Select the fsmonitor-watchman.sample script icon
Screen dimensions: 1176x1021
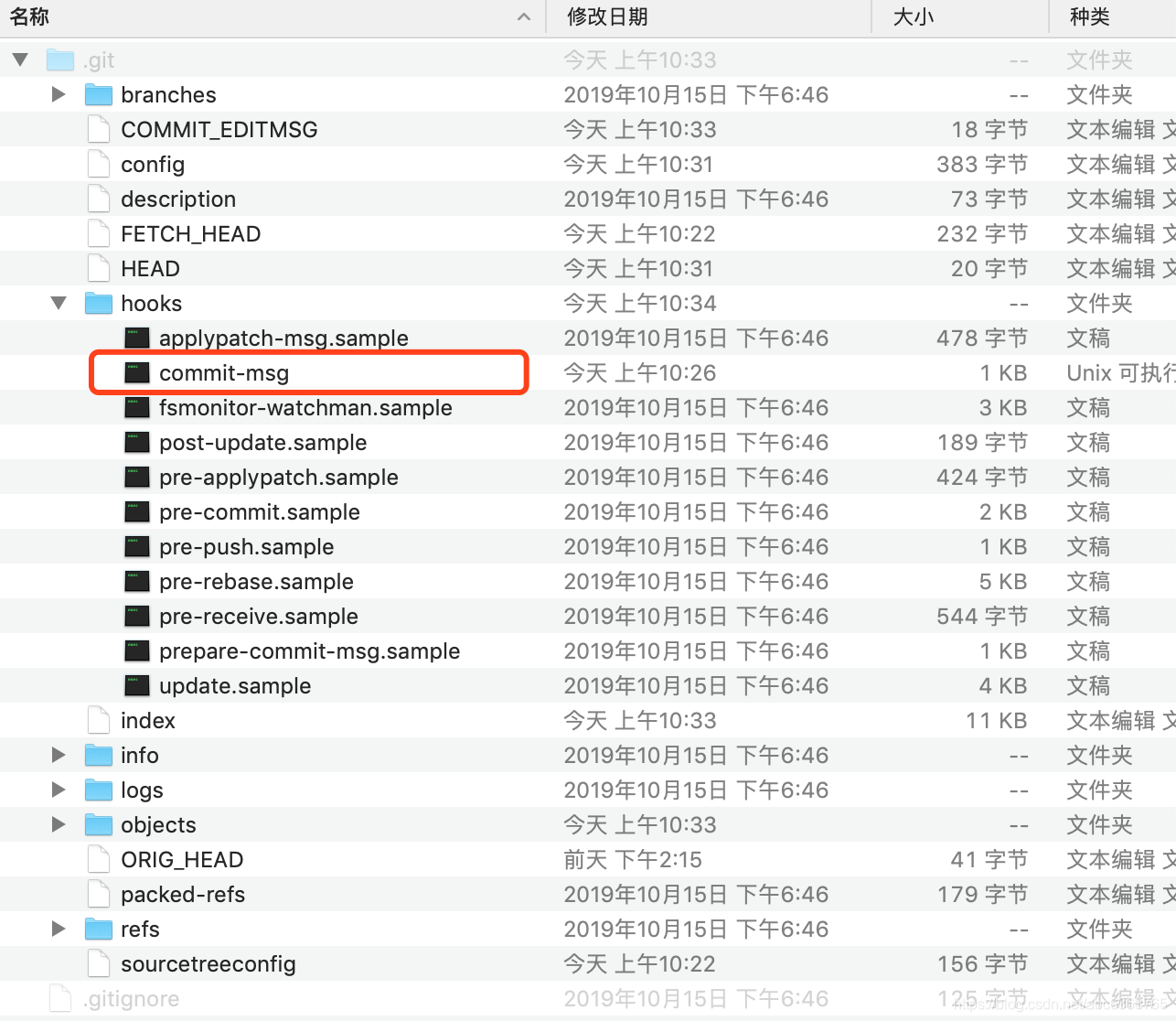click(x=137, y=407)
